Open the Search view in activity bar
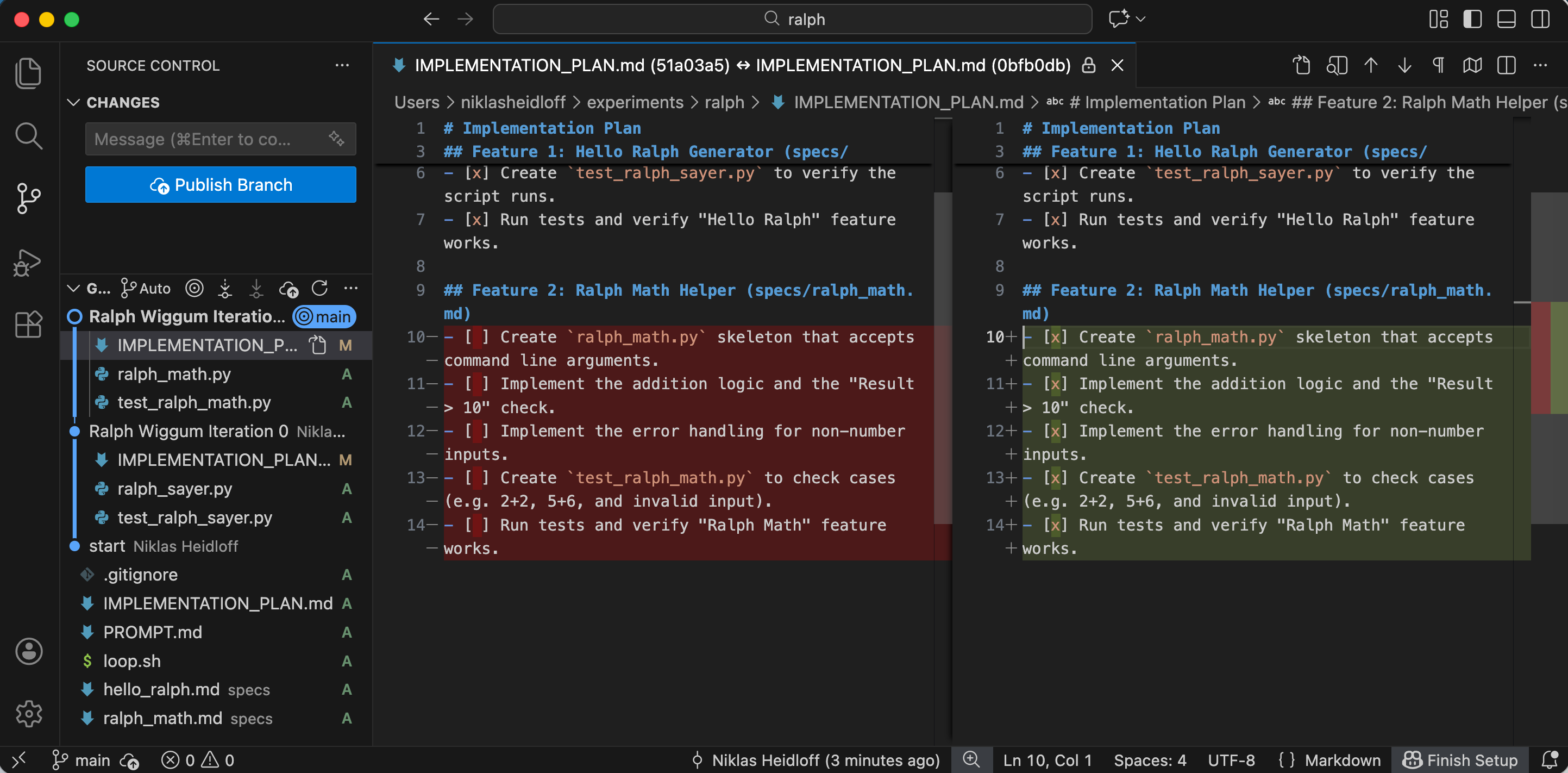Screen dimensions: 1568x773 point(28,135)
